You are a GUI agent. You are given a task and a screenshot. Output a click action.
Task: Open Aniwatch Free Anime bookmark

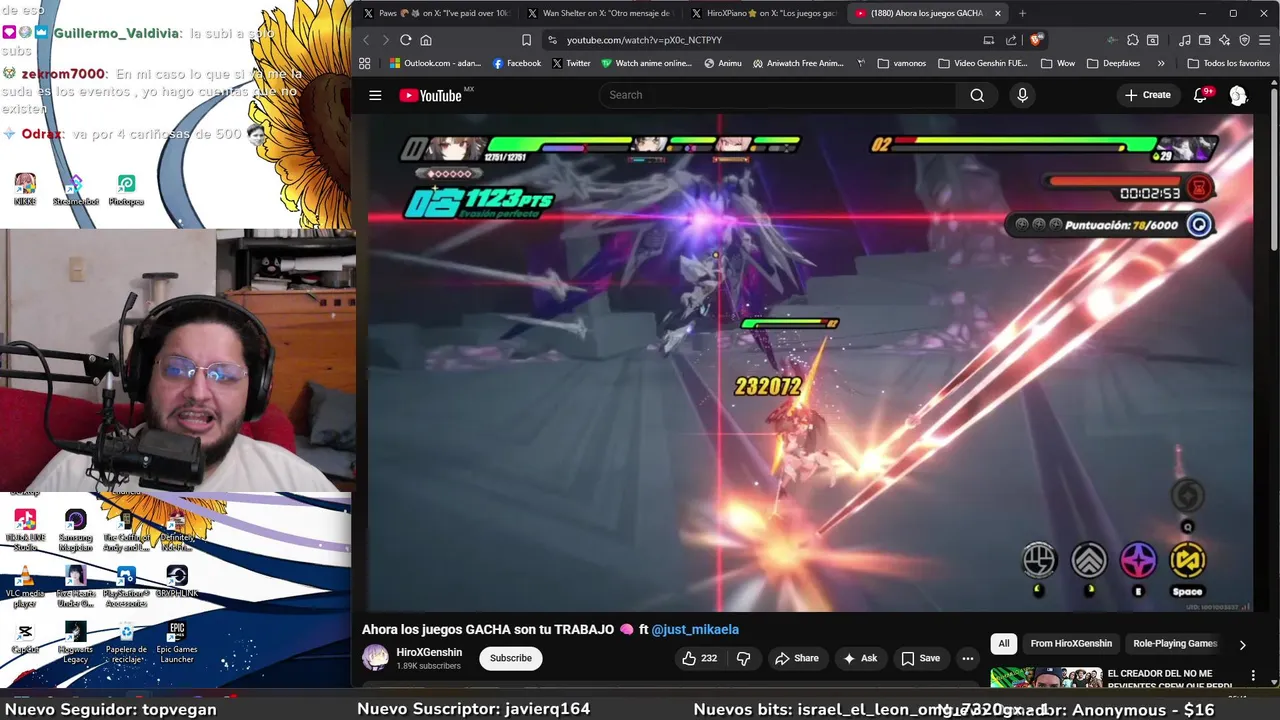[798, 63]
